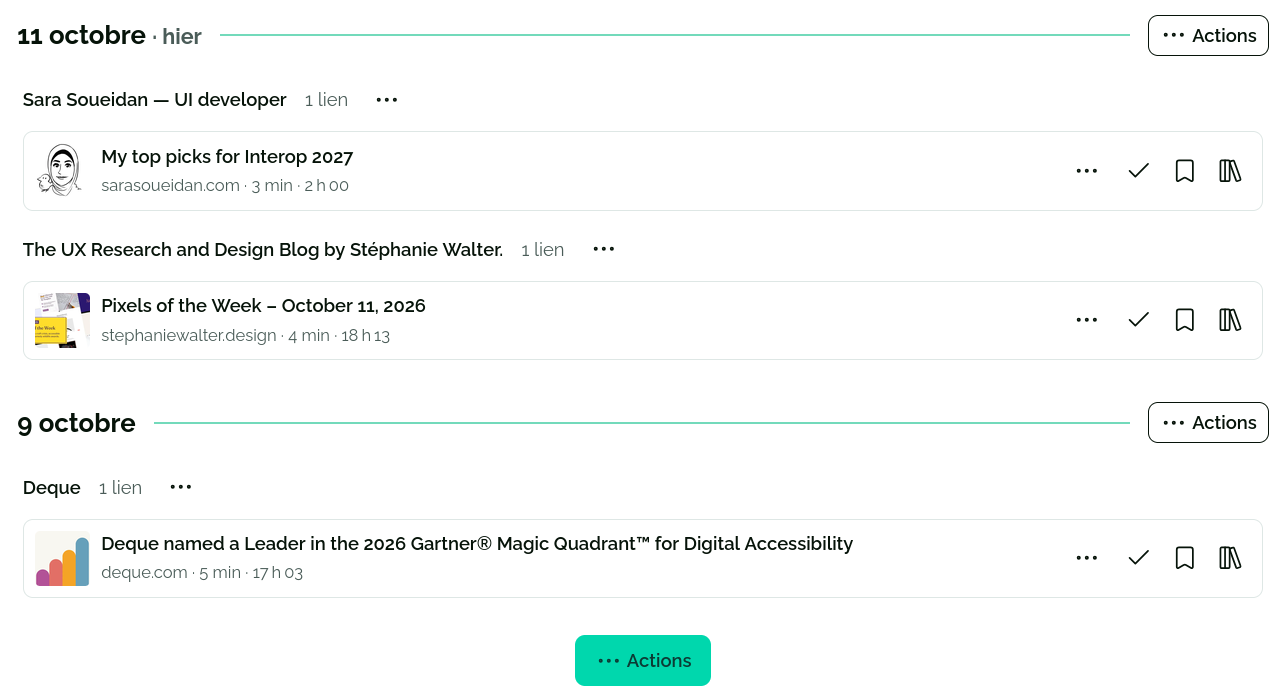
Task: Open The UX Research and Design Blog feed
Action: pos(263,250)
